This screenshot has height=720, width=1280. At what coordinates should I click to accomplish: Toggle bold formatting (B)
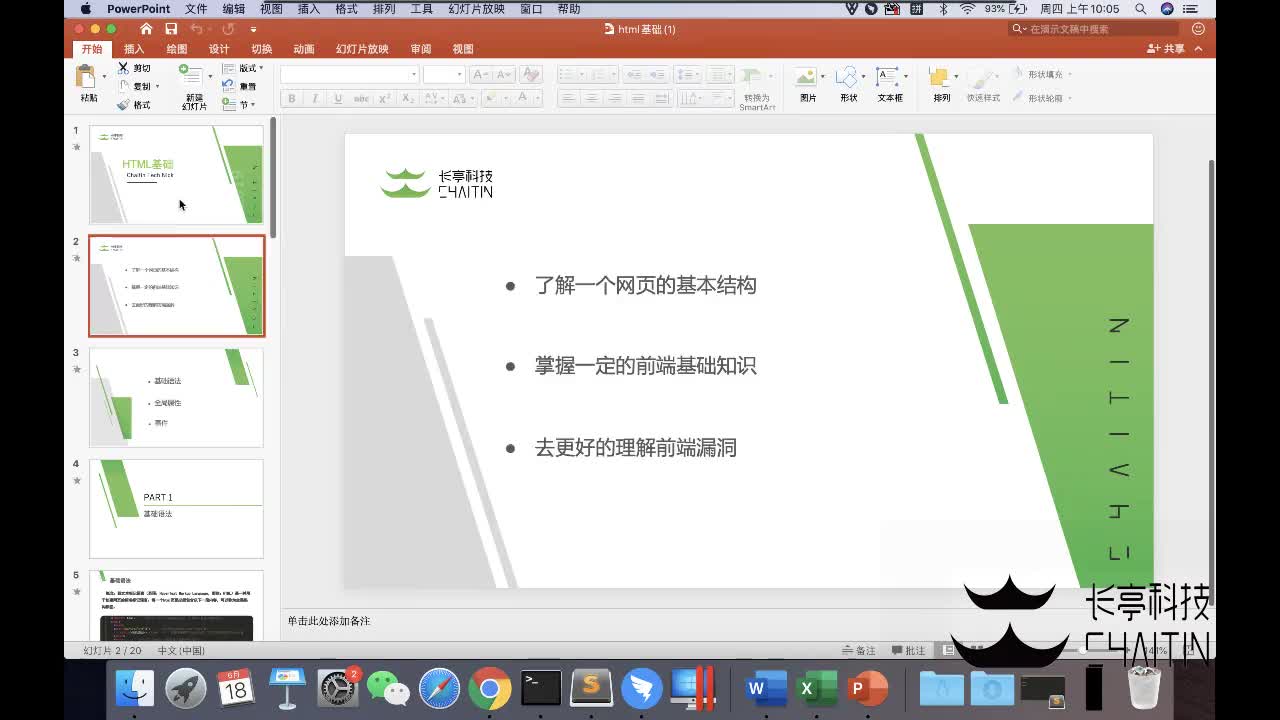292,98
